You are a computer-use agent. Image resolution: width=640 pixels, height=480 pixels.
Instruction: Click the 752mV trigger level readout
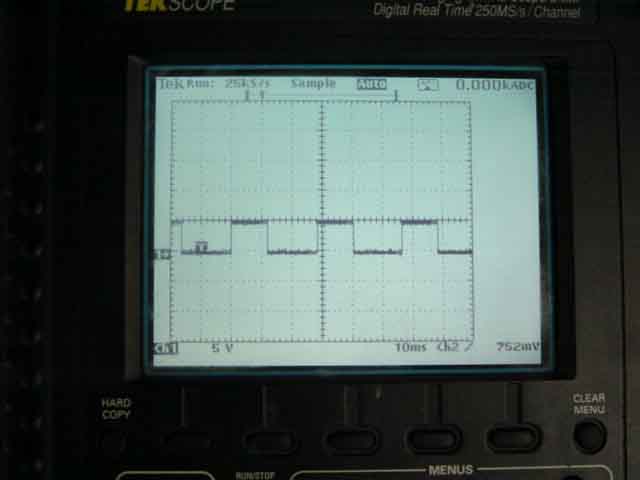point(517,347)
